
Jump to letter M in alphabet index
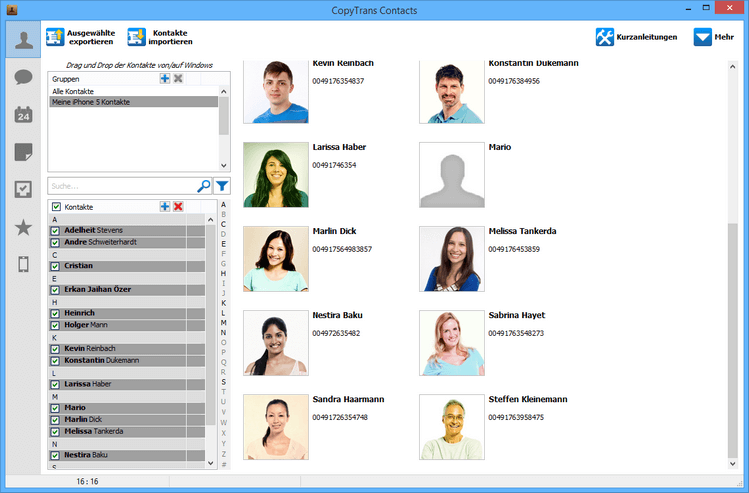pos(224,322)
